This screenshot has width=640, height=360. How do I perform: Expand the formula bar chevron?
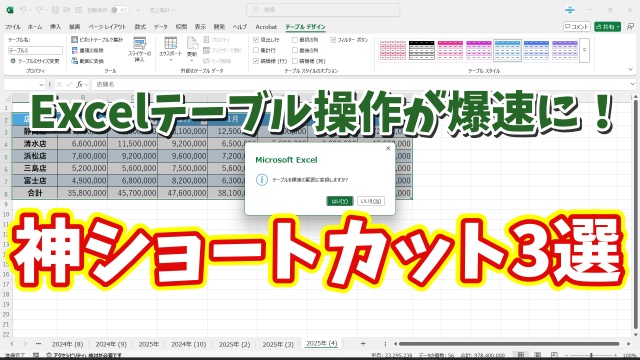point(633,84)
